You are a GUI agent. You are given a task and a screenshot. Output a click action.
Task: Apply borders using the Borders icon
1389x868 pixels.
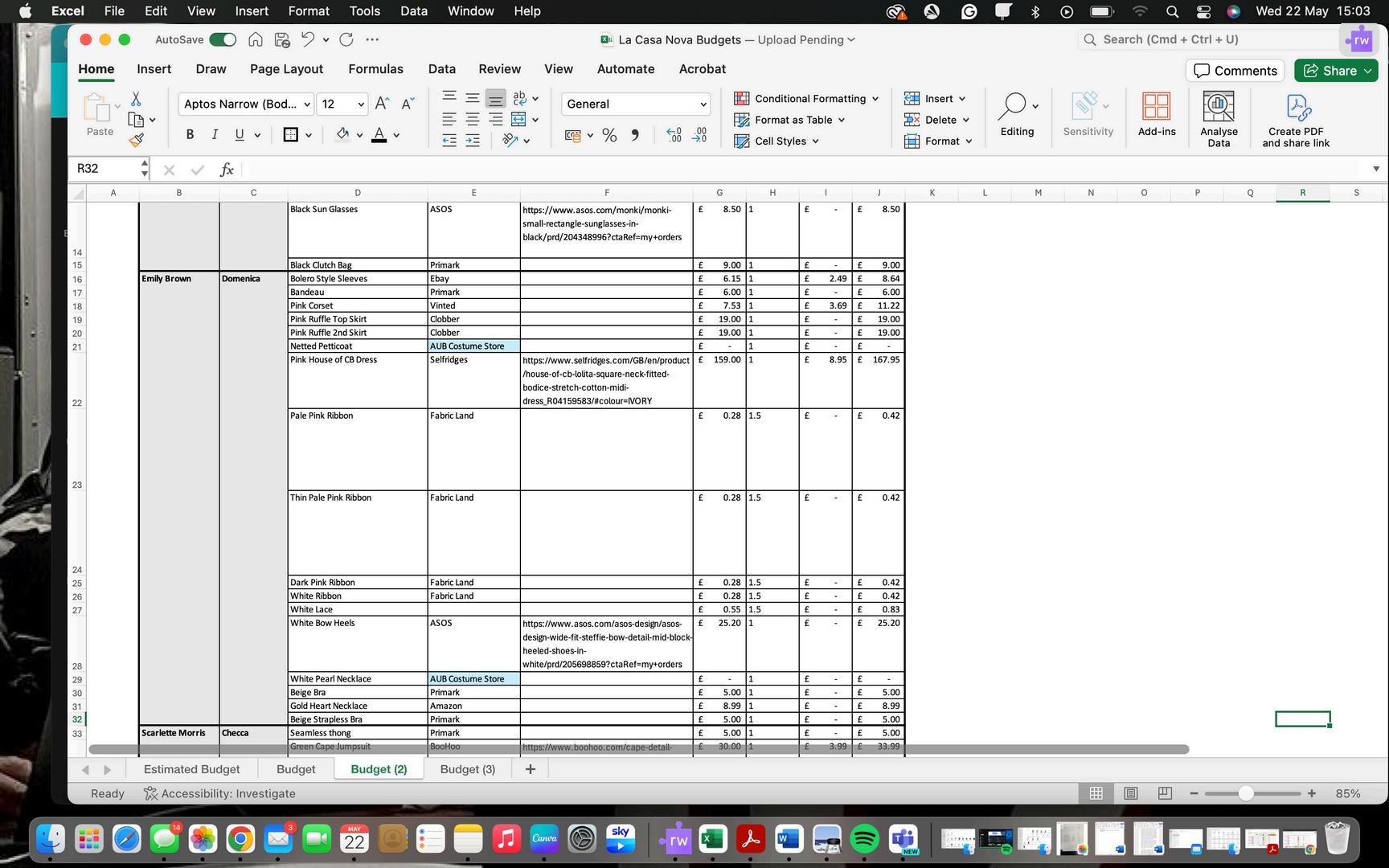click(x=291, y=134)
